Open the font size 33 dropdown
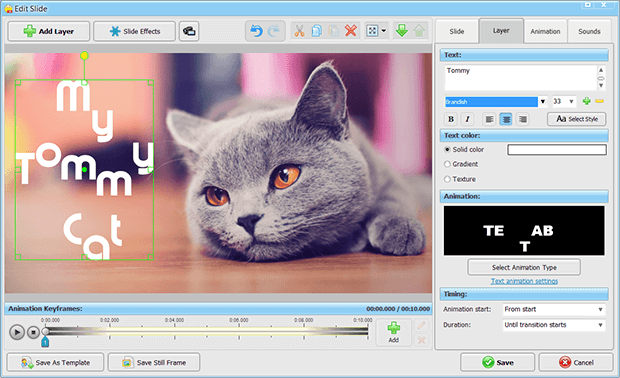 point(571,102)
